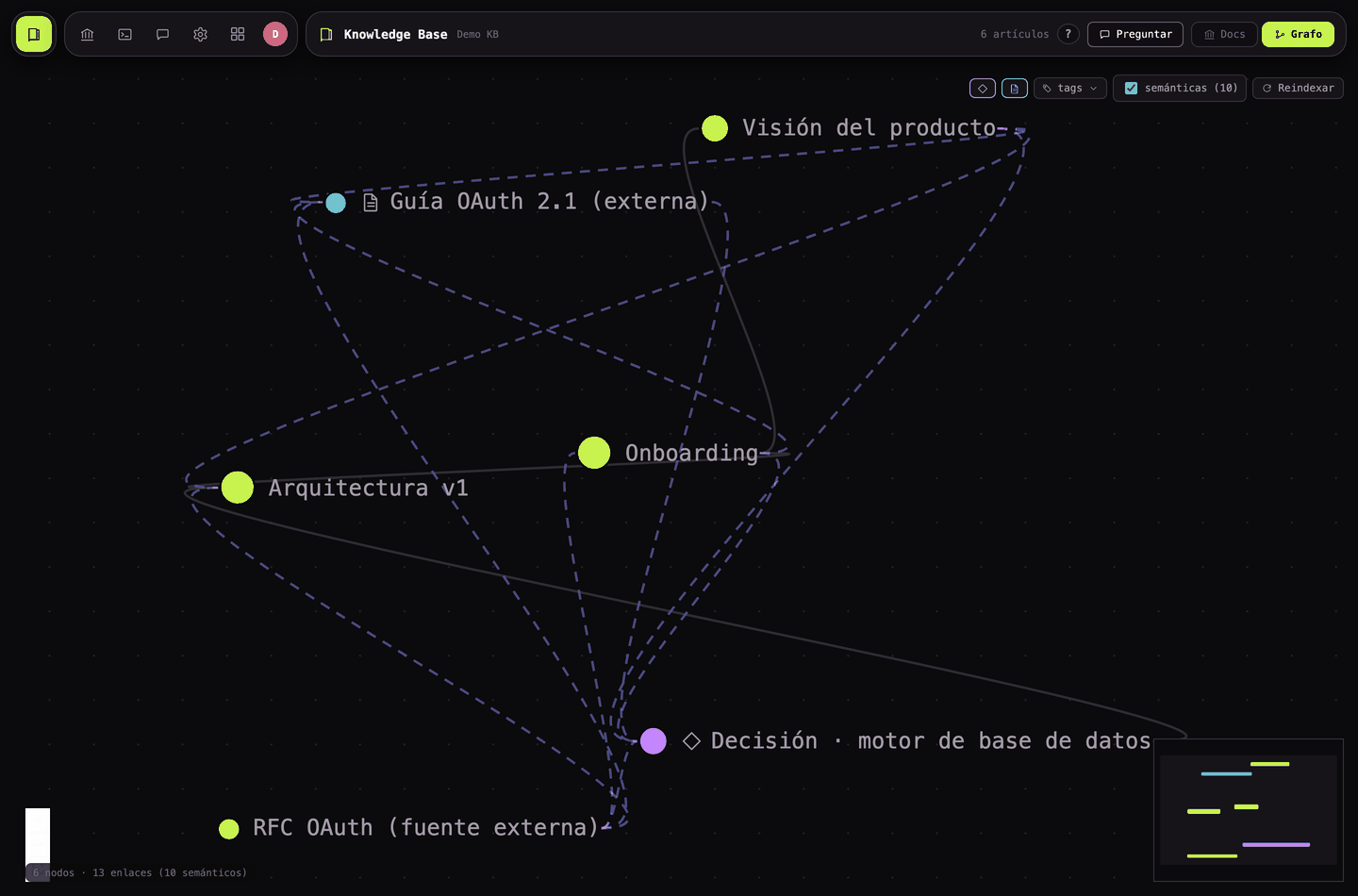
Task: Click the 'Demo KB' label
Action: click(478, 34)
